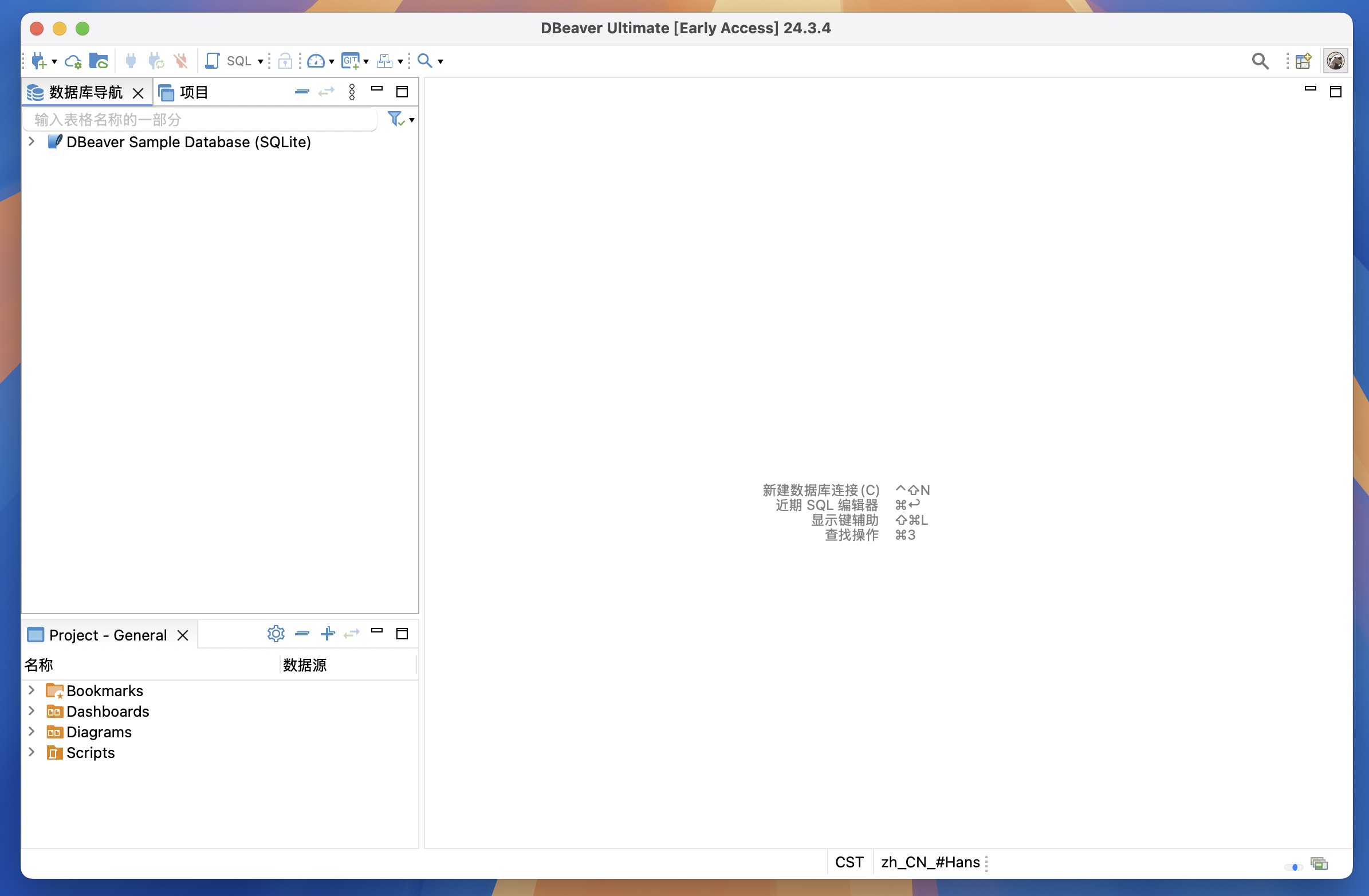Viewport: 1369px width, 896px height.
Task: Toggle link with editor in Project panel
Action: 352,634
